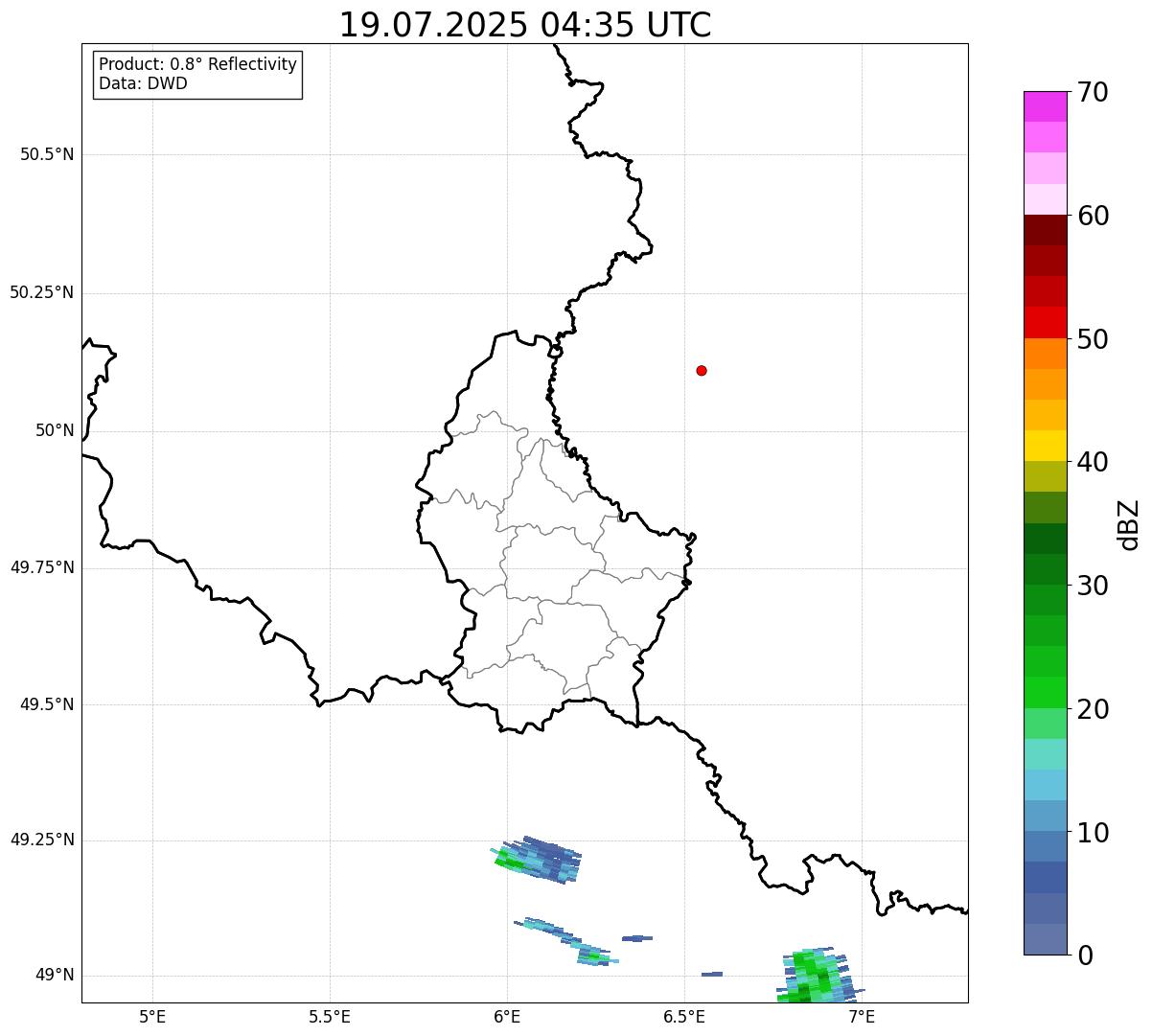This screenshot has width=1152, height=1036.
Task: Click the 49°N latitude label
Action: pyautogui.click(x=55, y=976)
